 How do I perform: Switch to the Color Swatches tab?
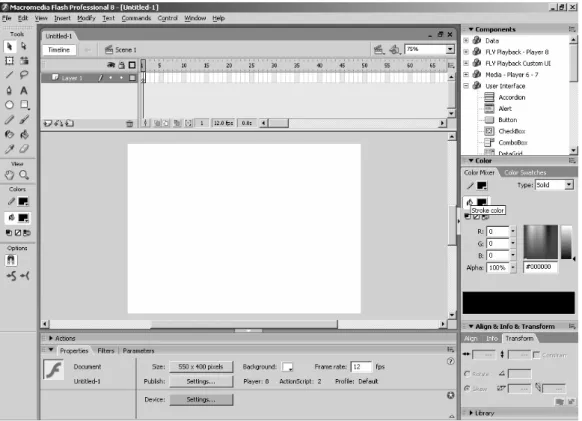[x=525, y=173]
